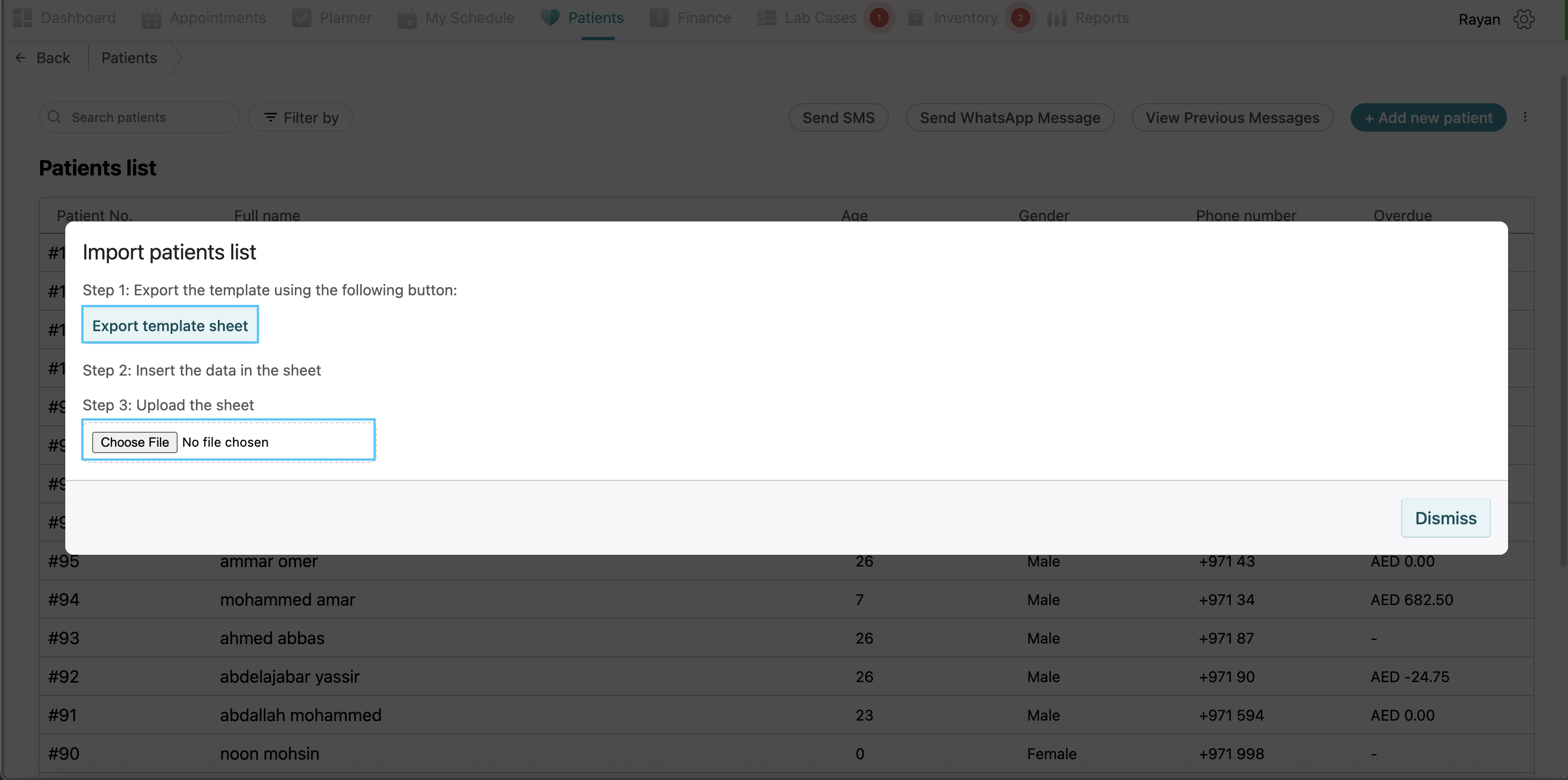Switch to the My Schedule tab
The height and width of the screenshot is (780, 1568).
(469, 18)
